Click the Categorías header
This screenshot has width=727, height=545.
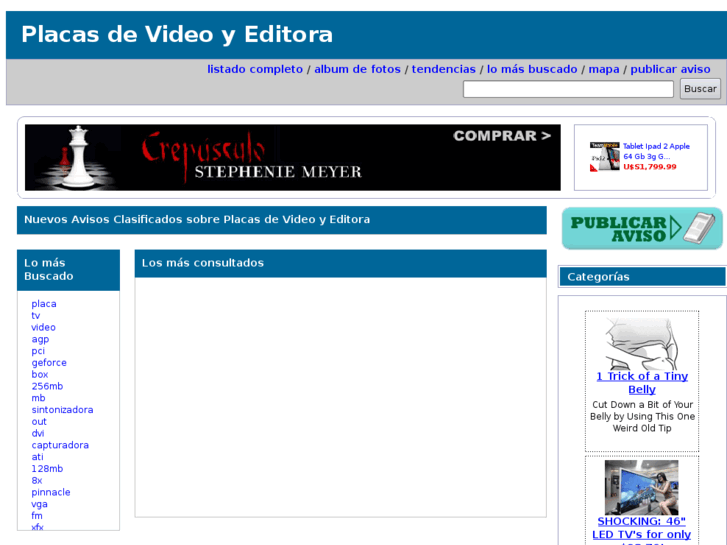coord(643,277)
